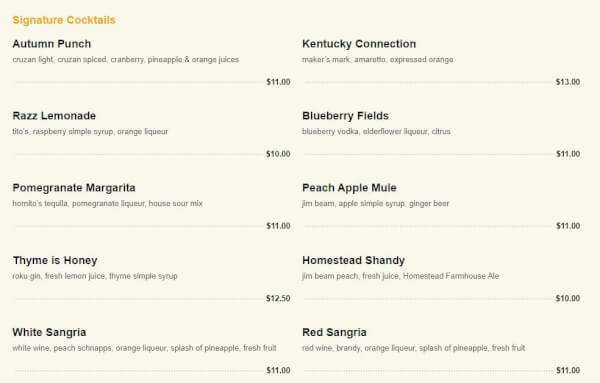Viewport: 600px width, 383px height.
Task: Click the hornito's tequila description text
Action: pyautogui.click(x=108, y=204)
